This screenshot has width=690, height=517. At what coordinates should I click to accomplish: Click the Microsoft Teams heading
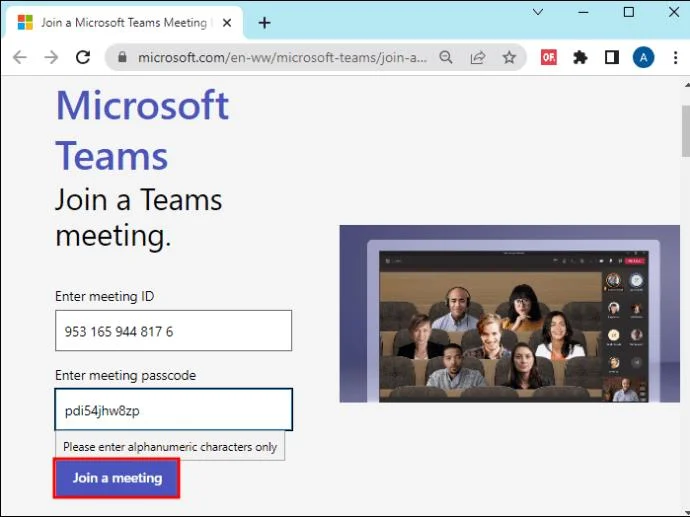coord(142,130)
